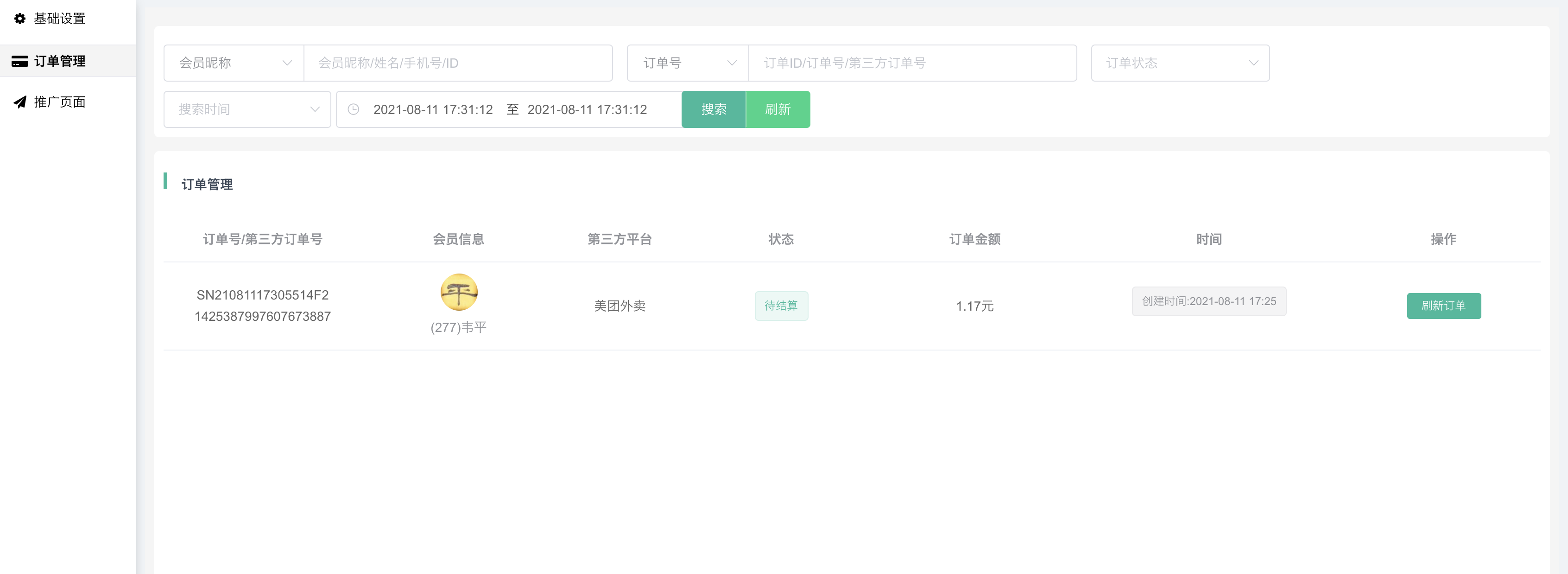Screen dimensions: 1568x574
Task: Click the gear icon beside 基础设置
Action: coord(20,18)
